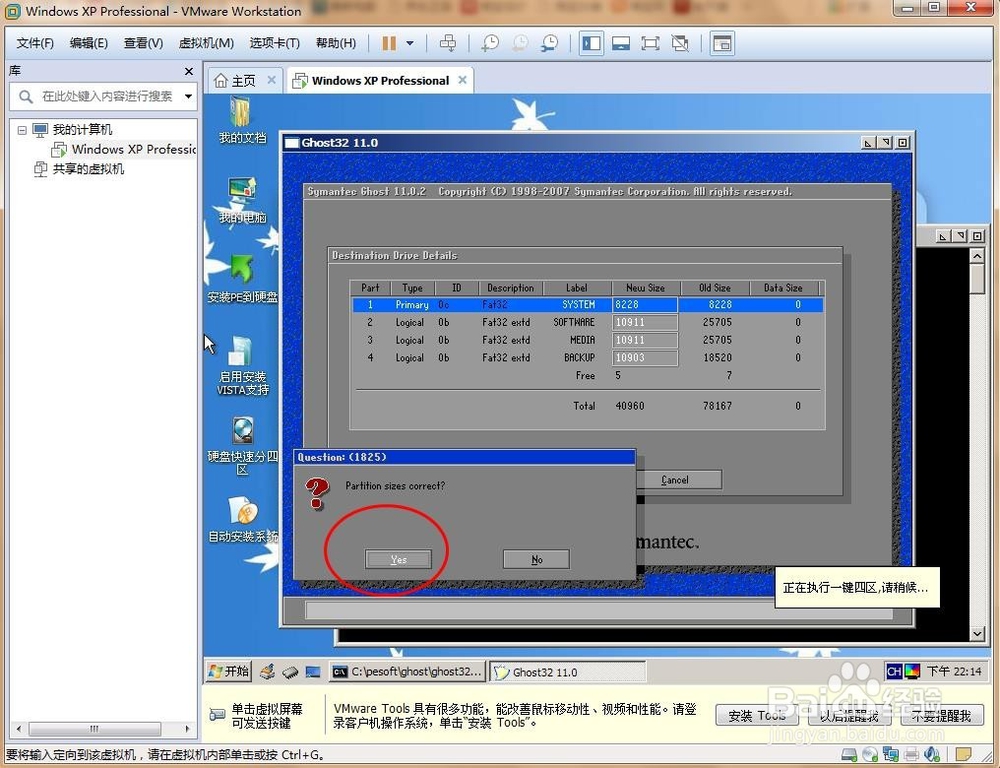Toggle the thumbnail bar view icon
Screen dimensions: 1000x768
click(x=621, y=43)
